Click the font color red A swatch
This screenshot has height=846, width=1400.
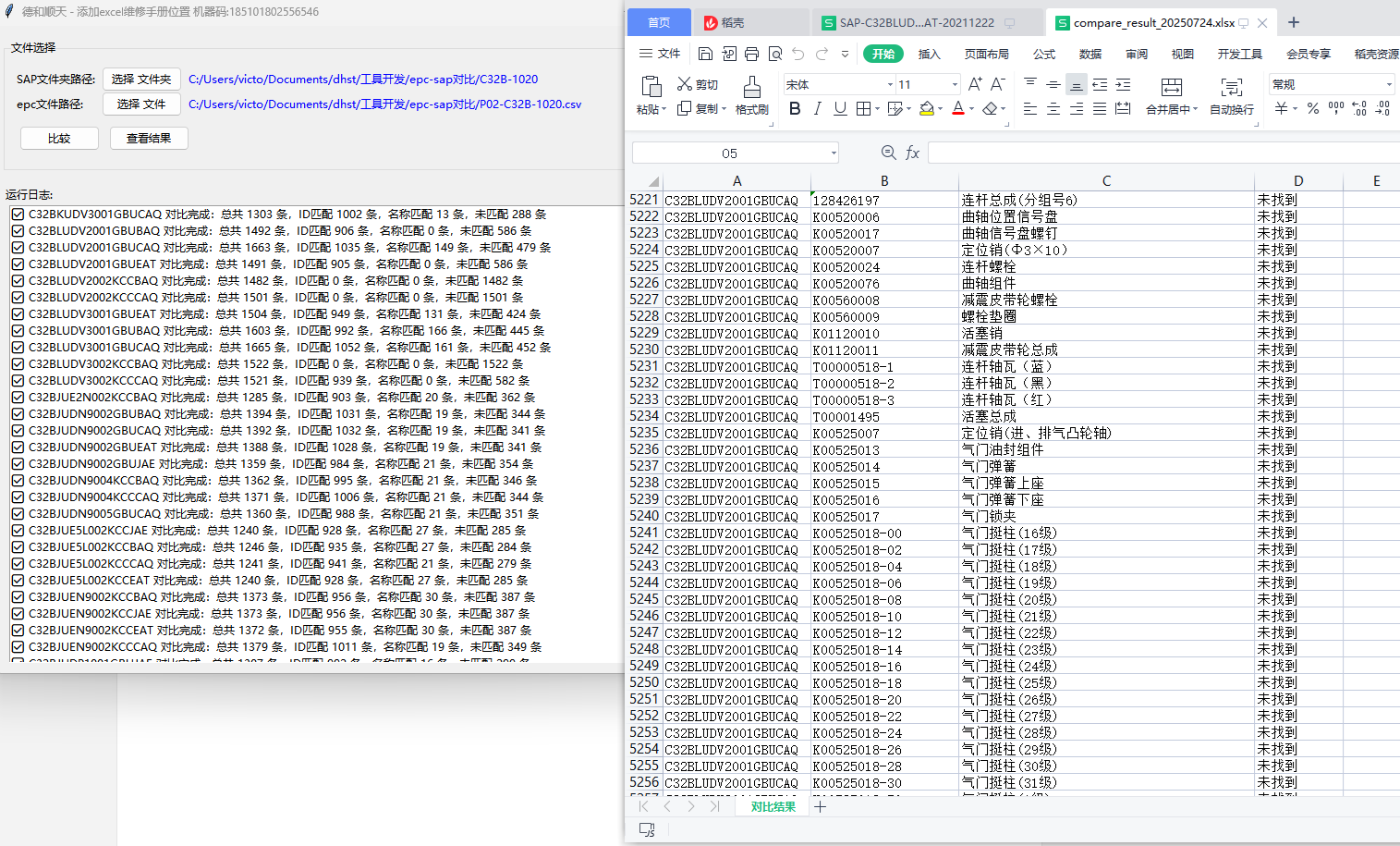(x=957, y=109)
